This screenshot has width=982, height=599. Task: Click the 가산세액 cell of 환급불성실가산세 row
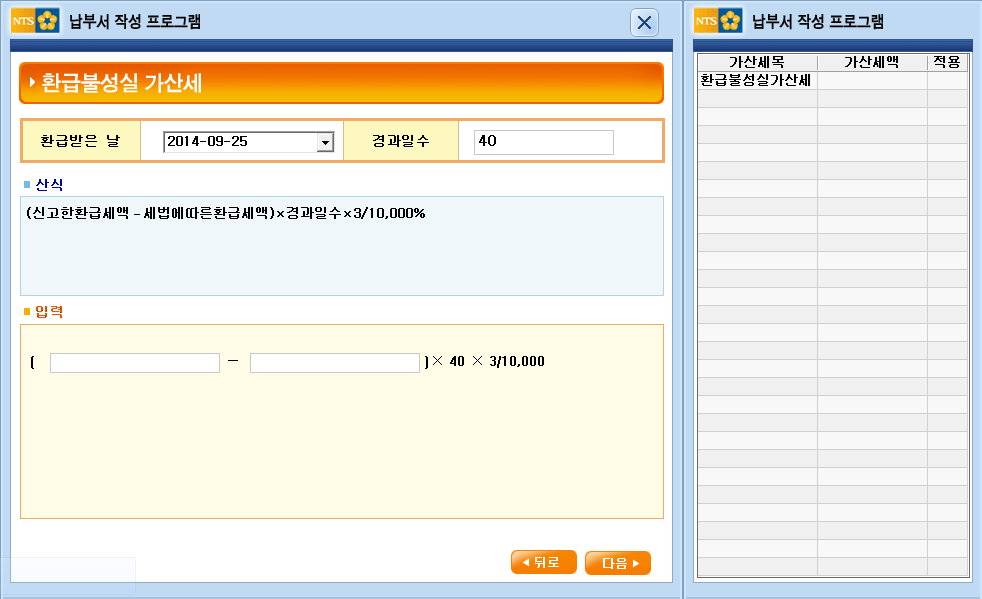click(872, 80)
